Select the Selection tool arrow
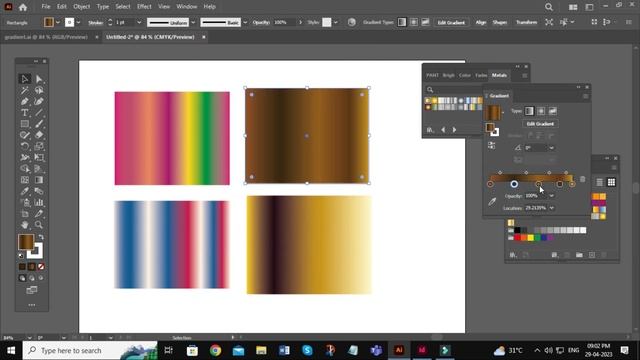The image size is (640, 360). [x=24, y=79]
